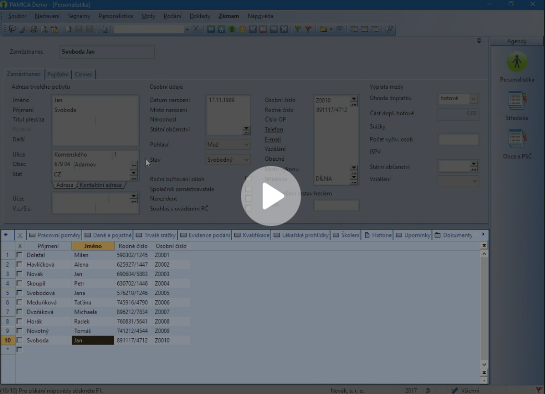Click the blue arrow left of bottom tabs
The width and height of the screenshot is (545, 394).
[x=6, y=235]
